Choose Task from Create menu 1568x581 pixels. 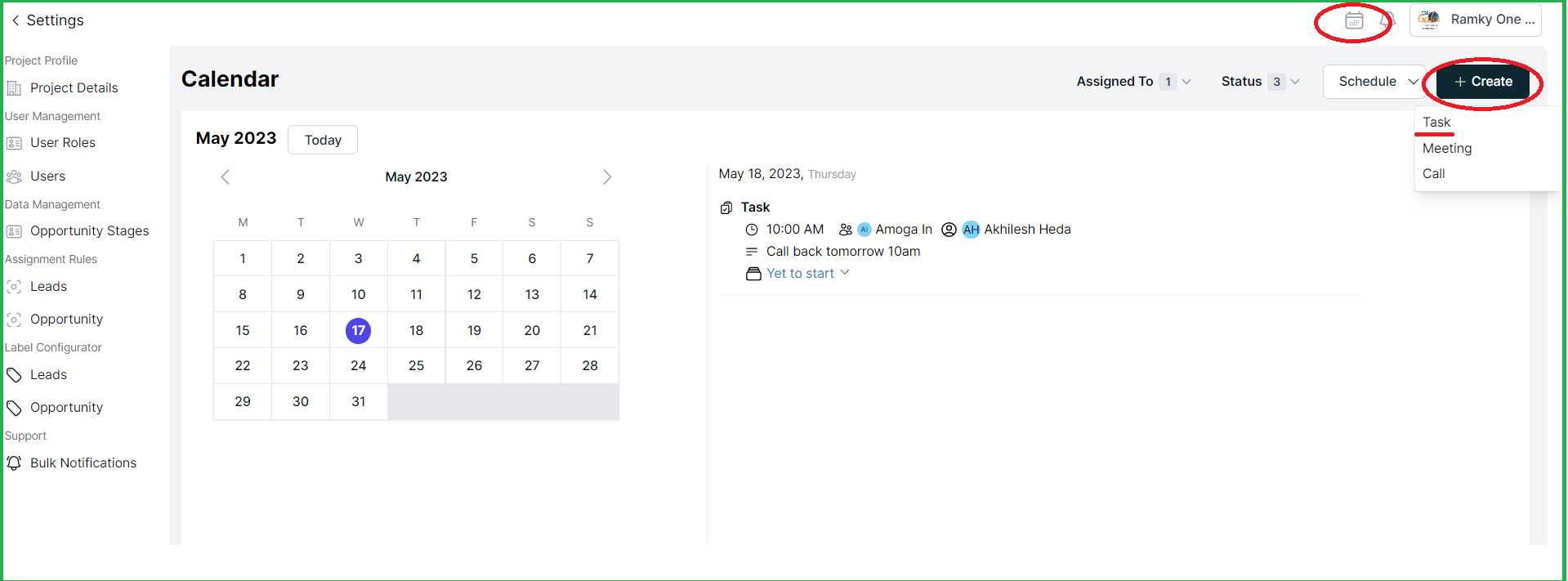pos(1436,123)
